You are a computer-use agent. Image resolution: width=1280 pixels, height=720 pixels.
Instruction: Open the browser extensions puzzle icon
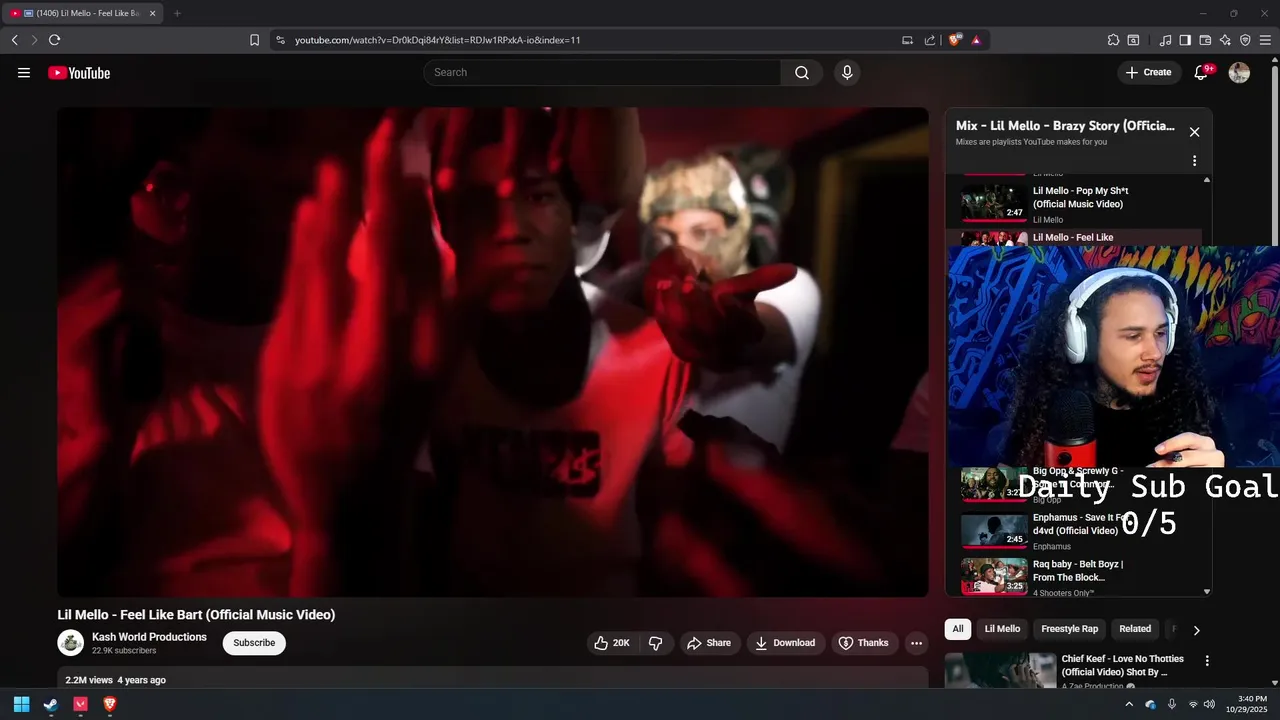click(x=1113, y=40)
